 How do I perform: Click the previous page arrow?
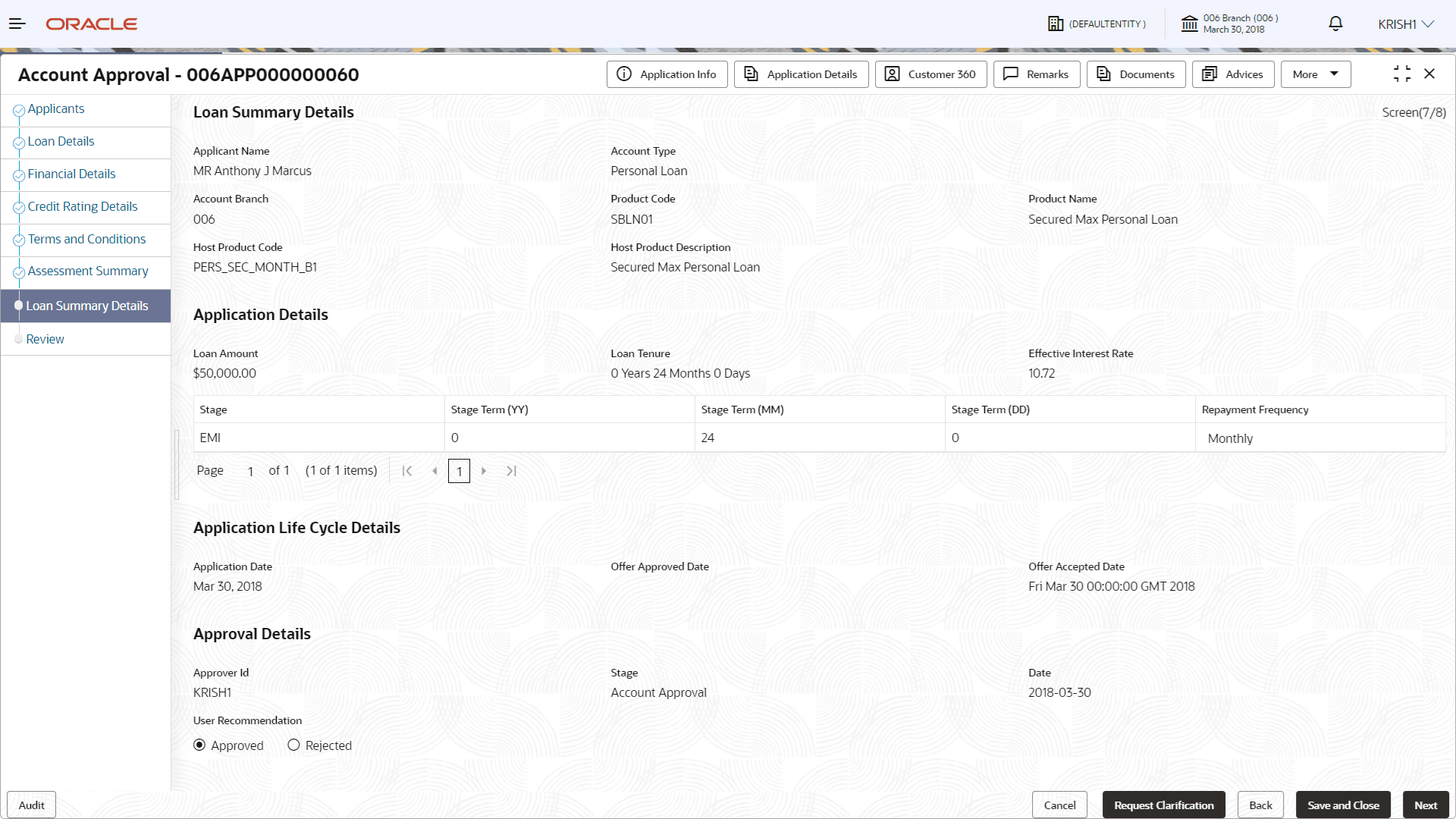click(x=435, y=471)
